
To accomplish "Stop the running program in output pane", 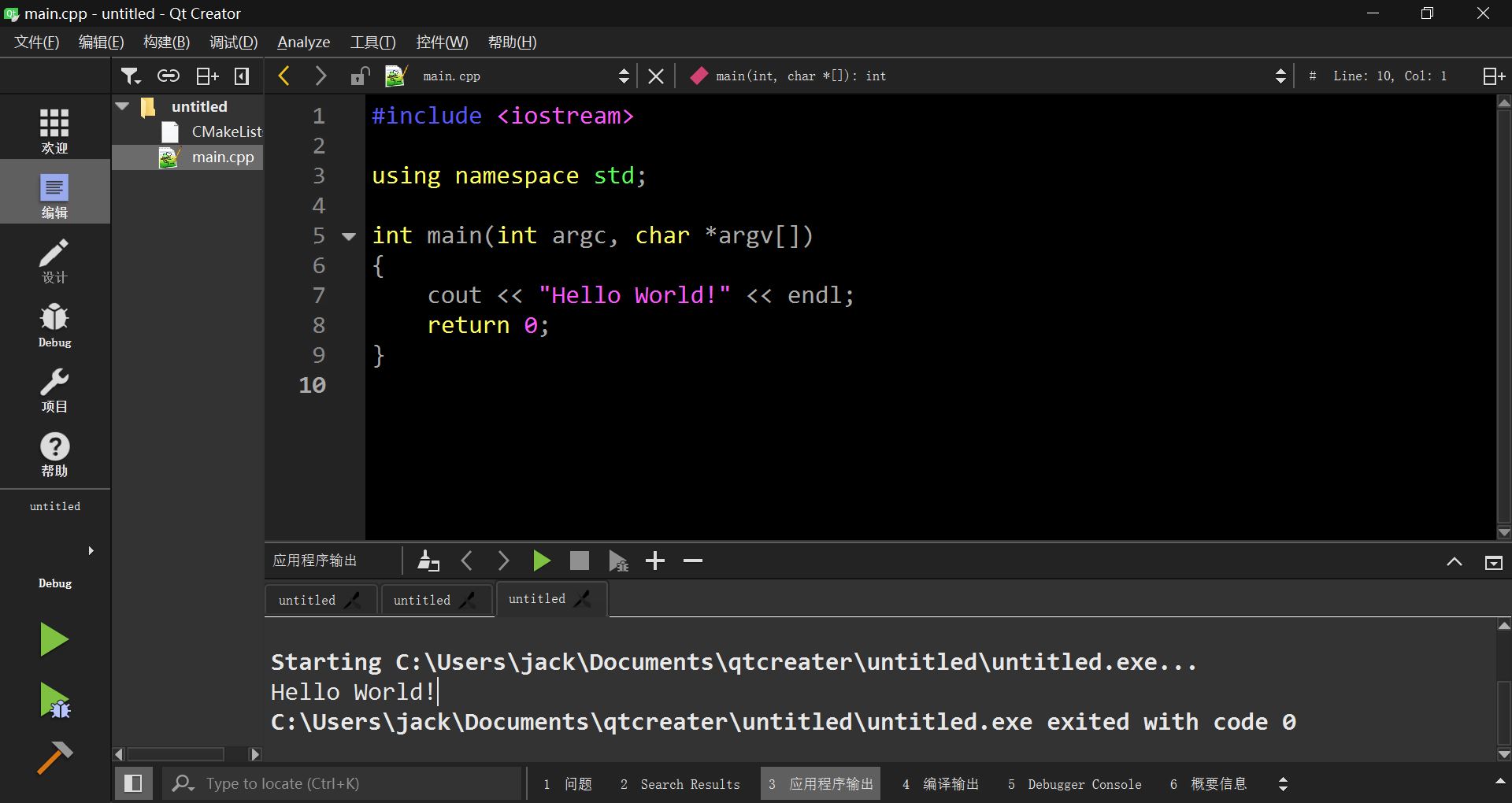I will [580, 561].
